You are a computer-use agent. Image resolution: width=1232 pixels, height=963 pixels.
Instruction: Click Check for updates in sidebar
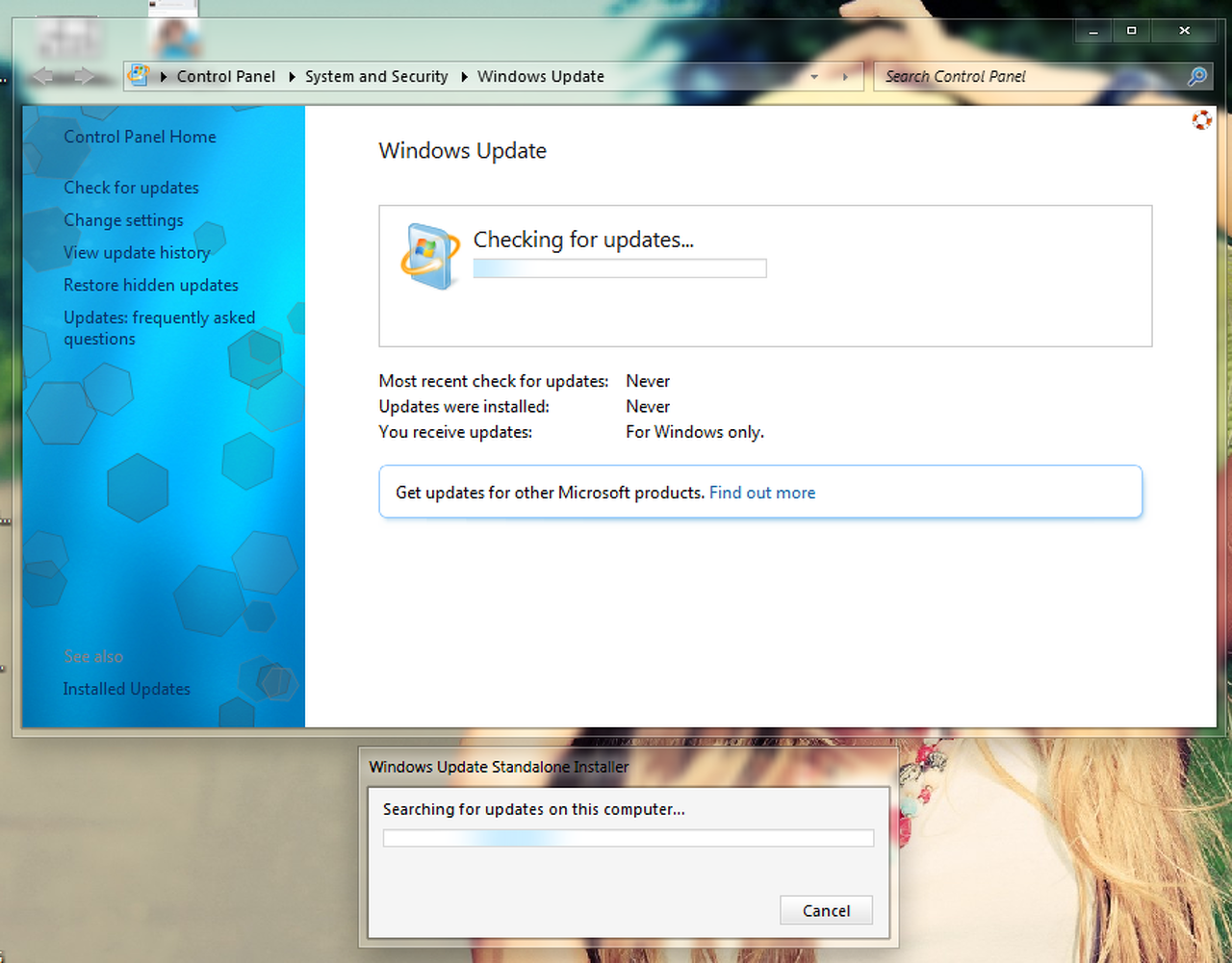[131, 188]
